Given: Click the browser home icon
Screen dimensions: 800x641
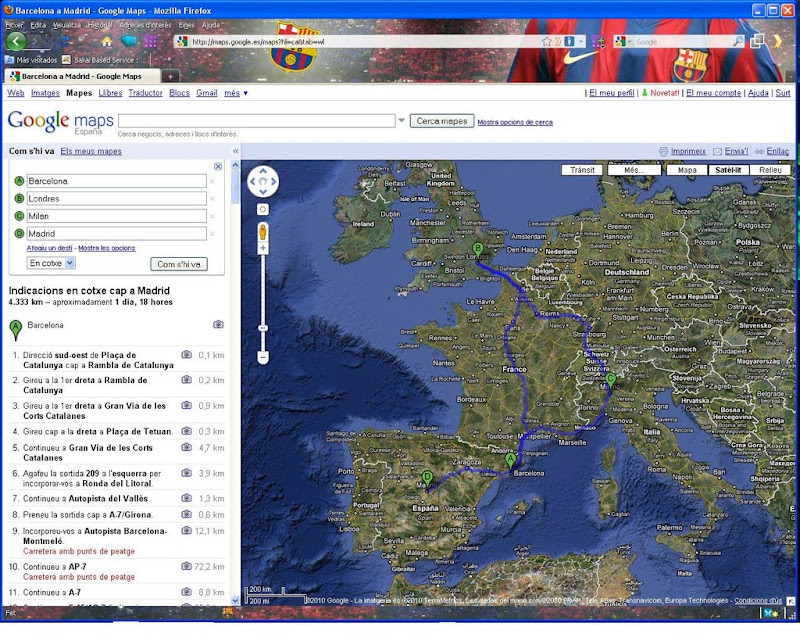Looking at the screenshot, I should (106, 42).
